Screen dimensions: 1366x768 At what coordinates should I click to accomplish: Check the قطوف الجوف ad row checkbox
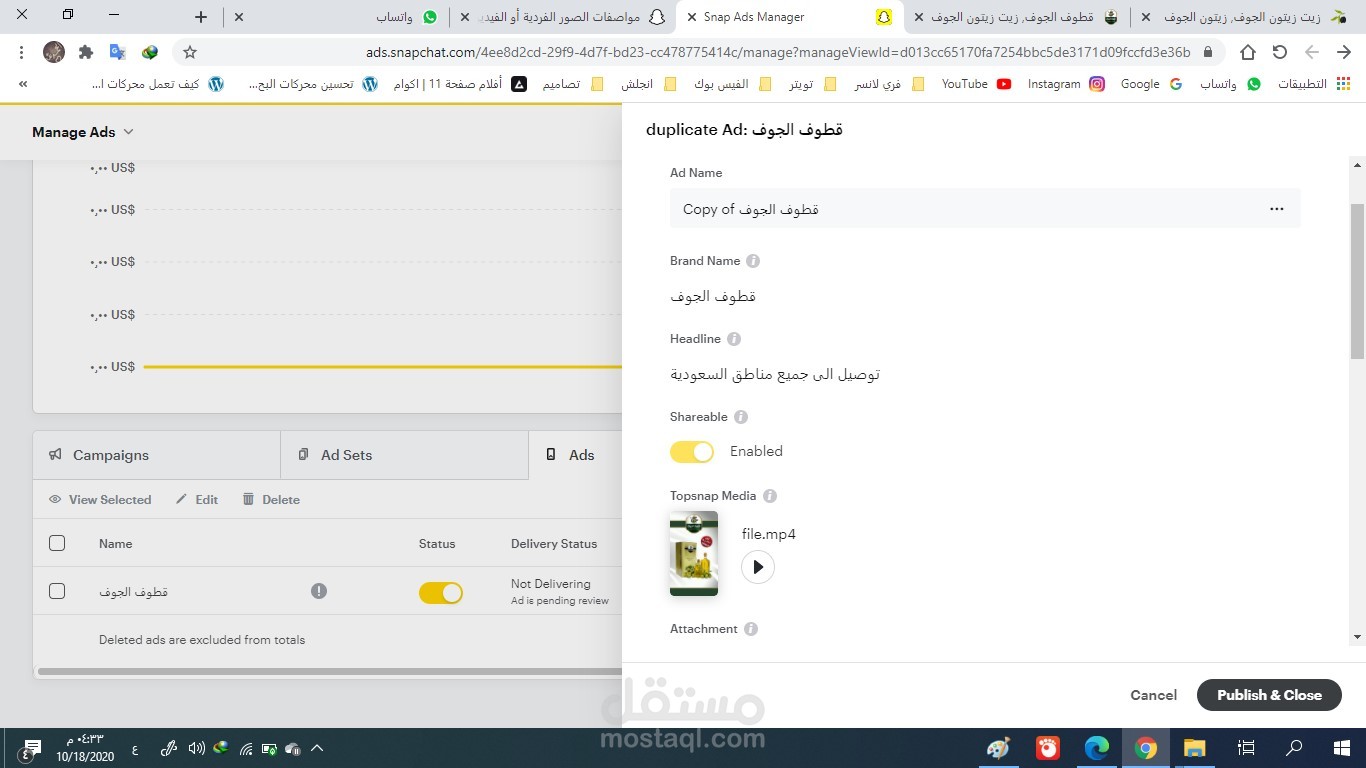57,591
